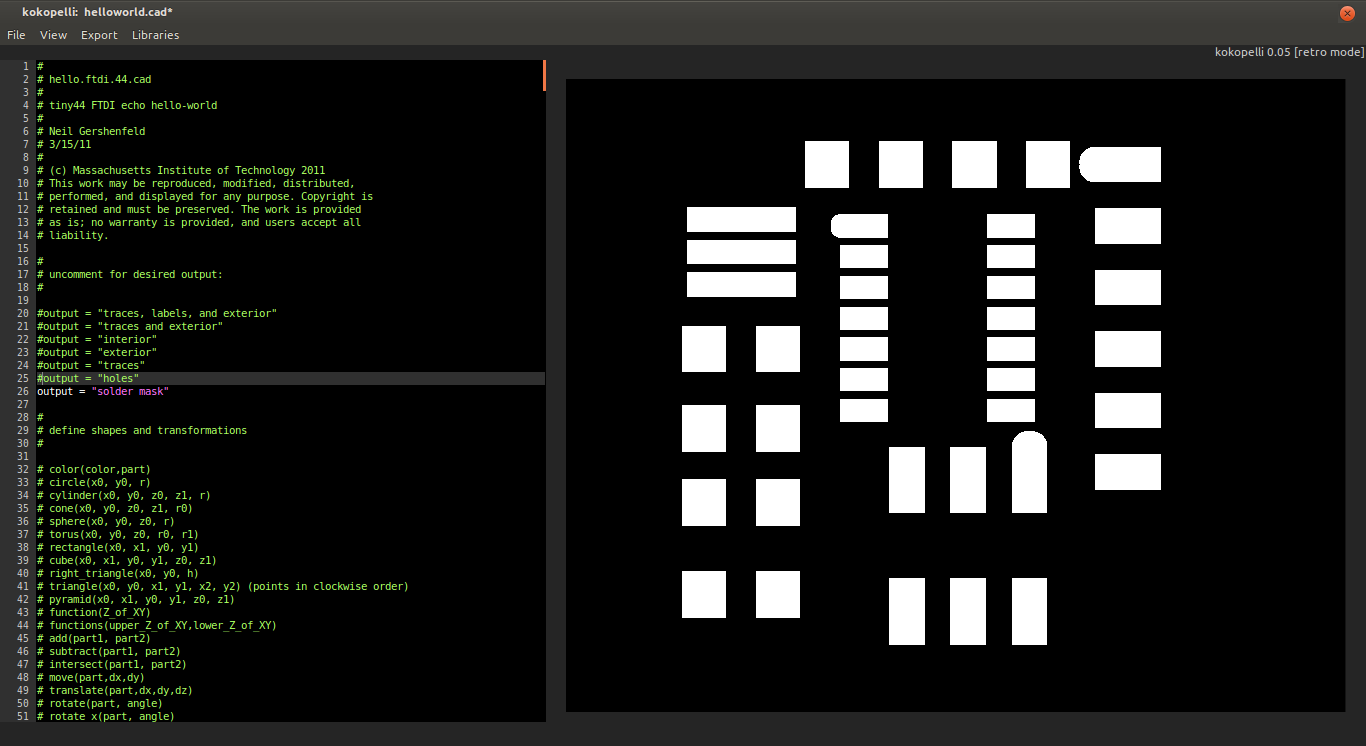1366x746 pixels.
Task: Click the "# add(part1, part2)" line
Action: (94, 638)
